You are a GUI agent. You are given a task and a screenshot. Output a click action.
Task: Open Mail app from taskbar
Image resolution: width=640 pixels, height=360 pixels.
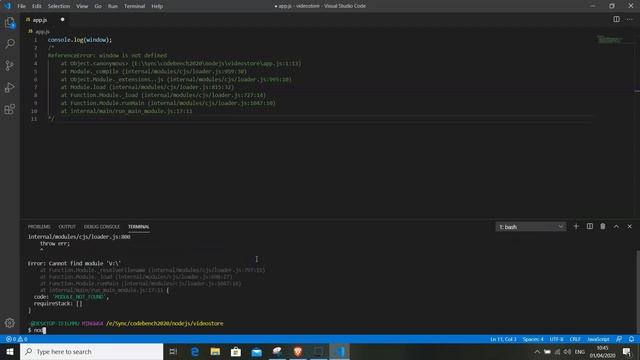pos(256,351)
